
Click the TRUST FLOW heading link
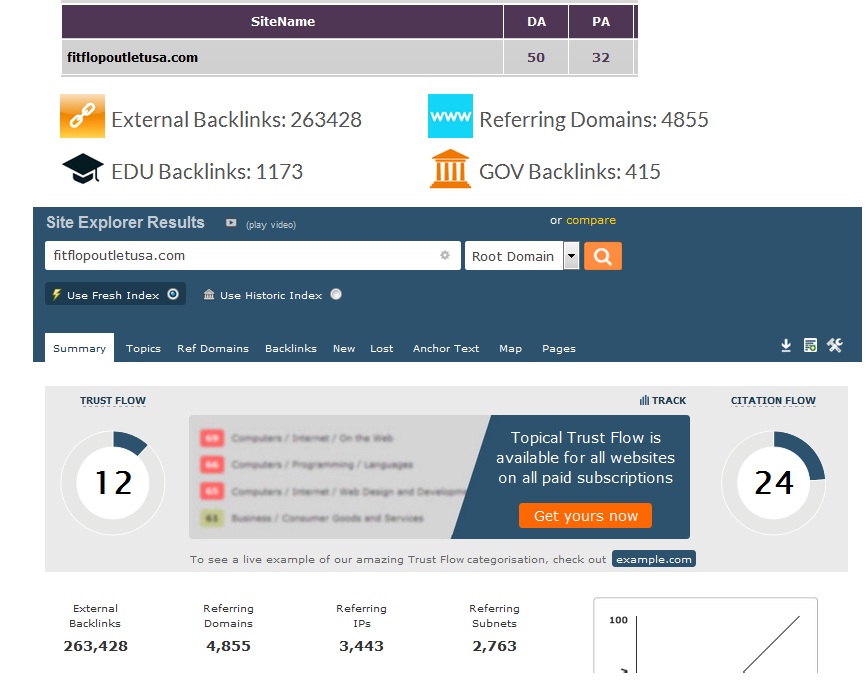coord(113,401)
